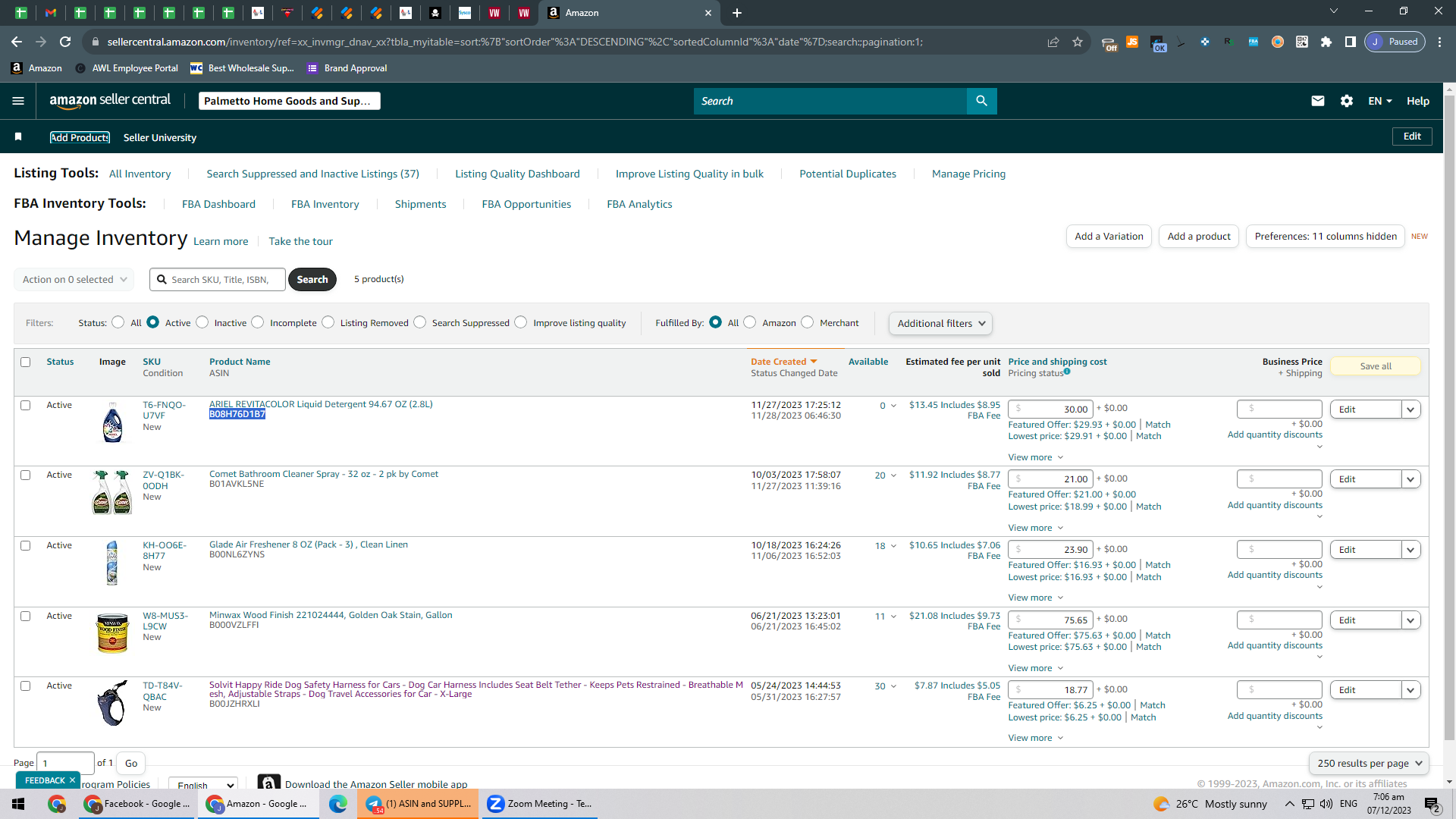The height and width of the screenshot is (819, 1456).
Task: Open Preferences: 11 columns hidden
Action: (1326, 237)
